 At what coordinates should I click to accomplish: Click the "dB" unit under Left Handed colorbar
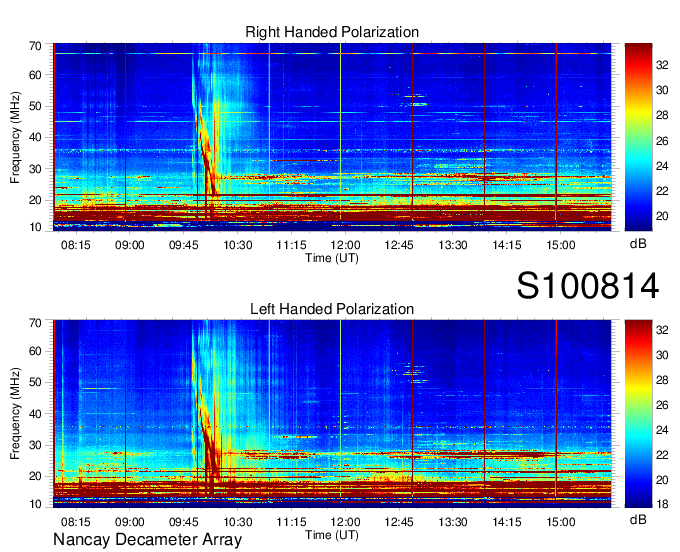638,519
